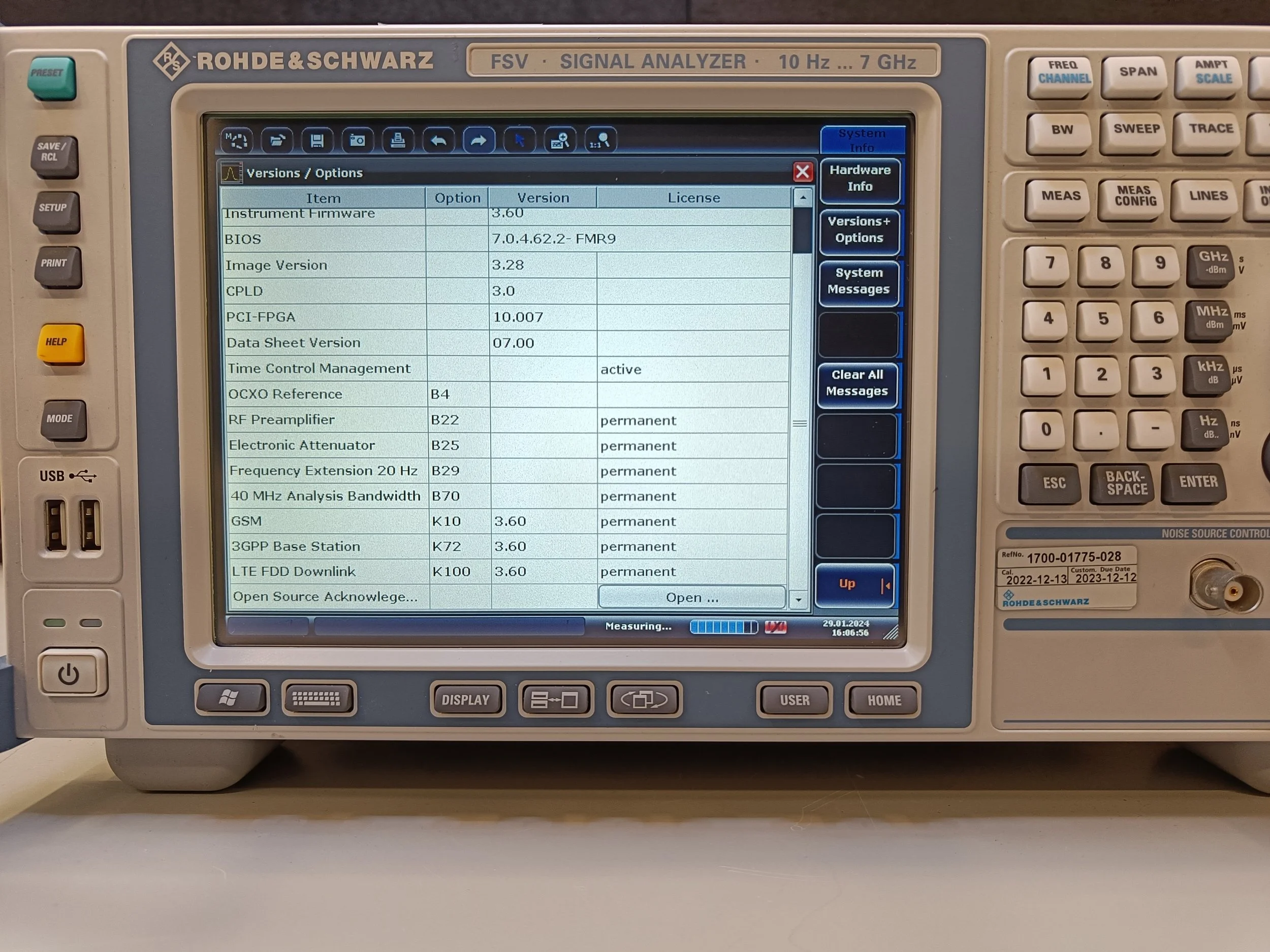The image size is (1270, 952).
Task: Click the 1:1 zoom reset icon
Action: [x=600, y=141]
